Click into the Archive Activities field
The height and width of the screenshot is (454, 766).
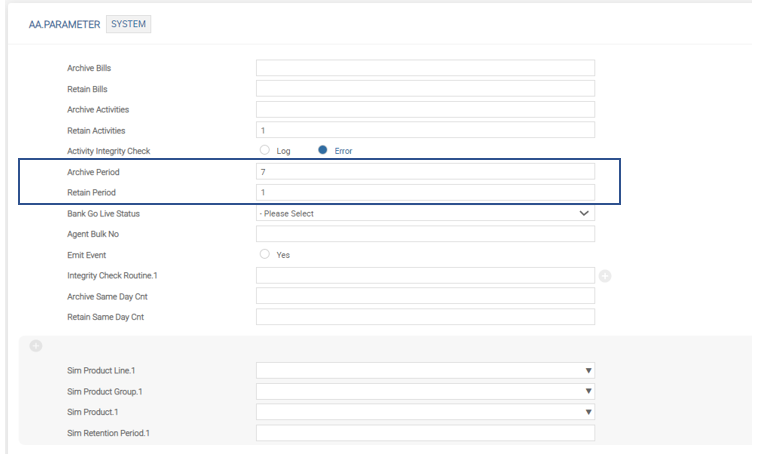point(425,109)
